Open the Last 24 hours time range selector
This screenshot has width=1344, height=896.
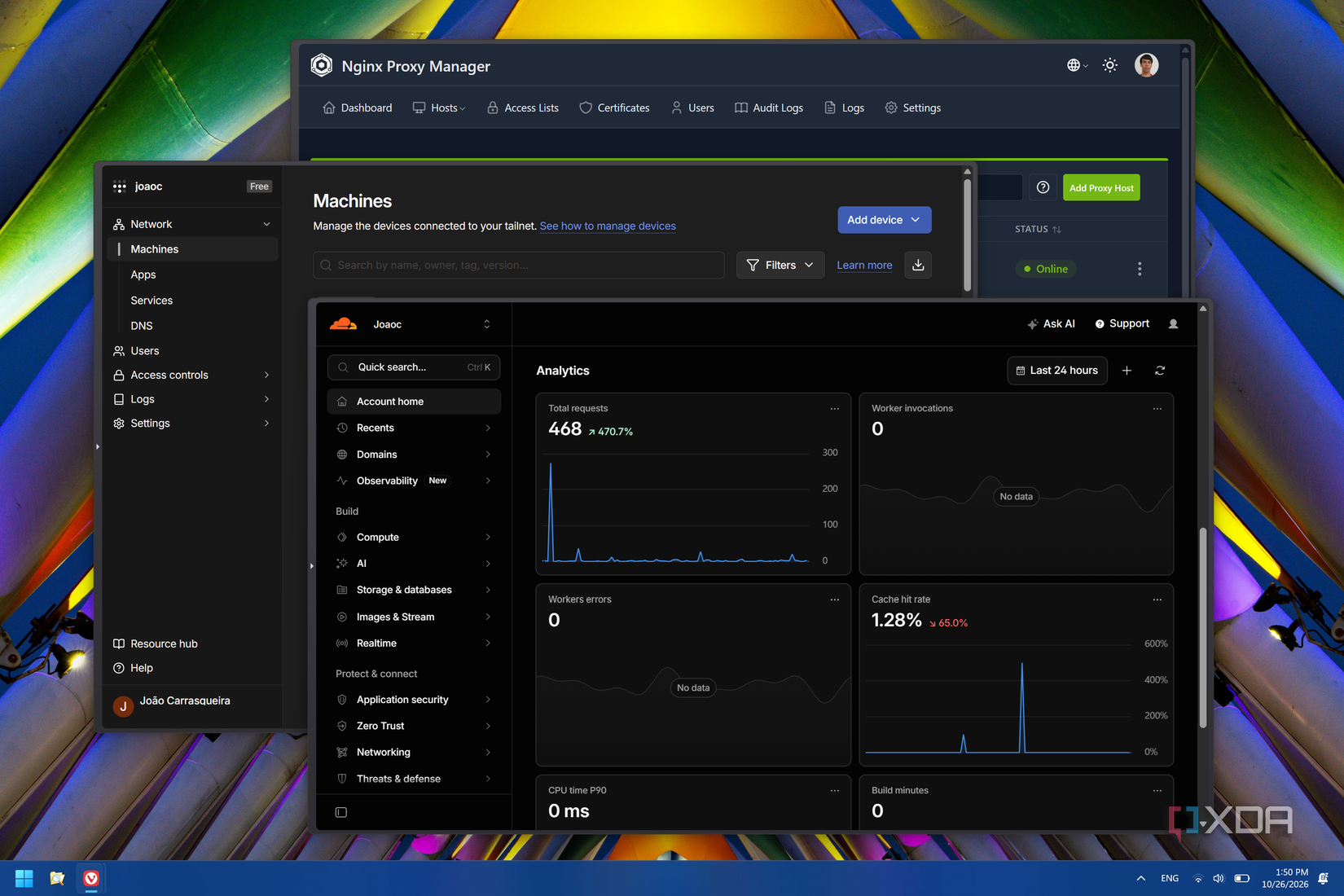(x=1057, y=371)
